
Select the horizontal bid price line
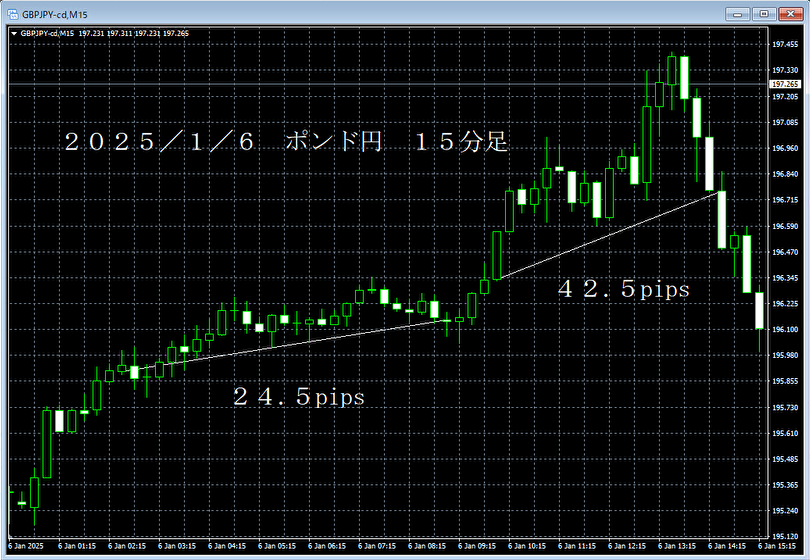388,84
